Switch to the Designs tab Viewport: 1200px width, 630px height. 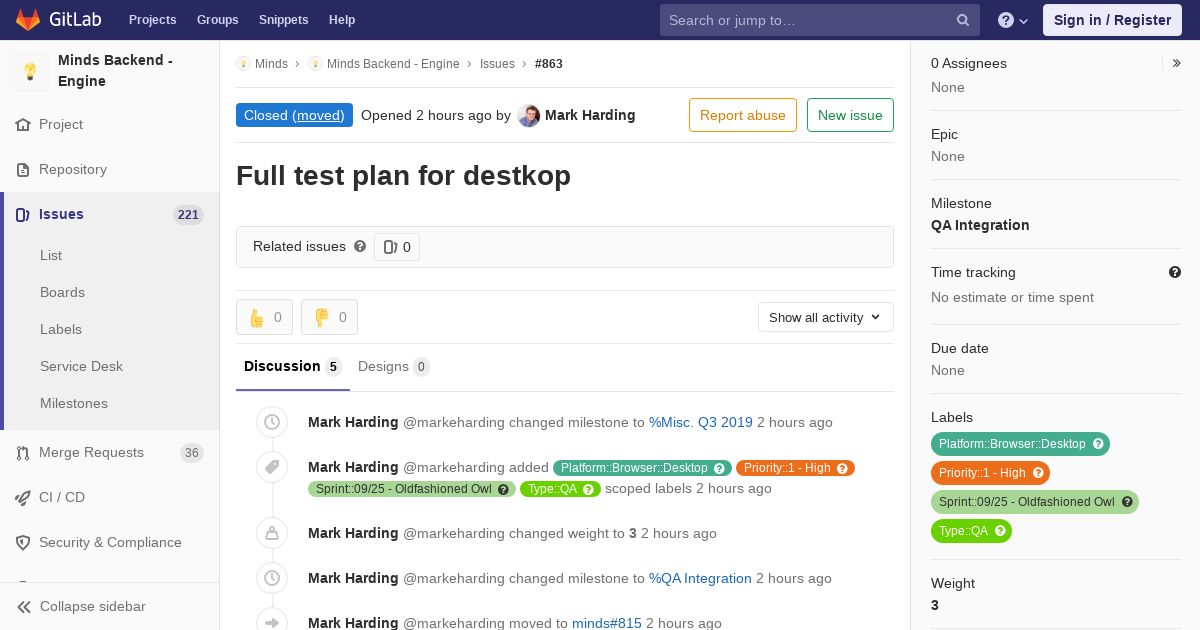(394, 366)
